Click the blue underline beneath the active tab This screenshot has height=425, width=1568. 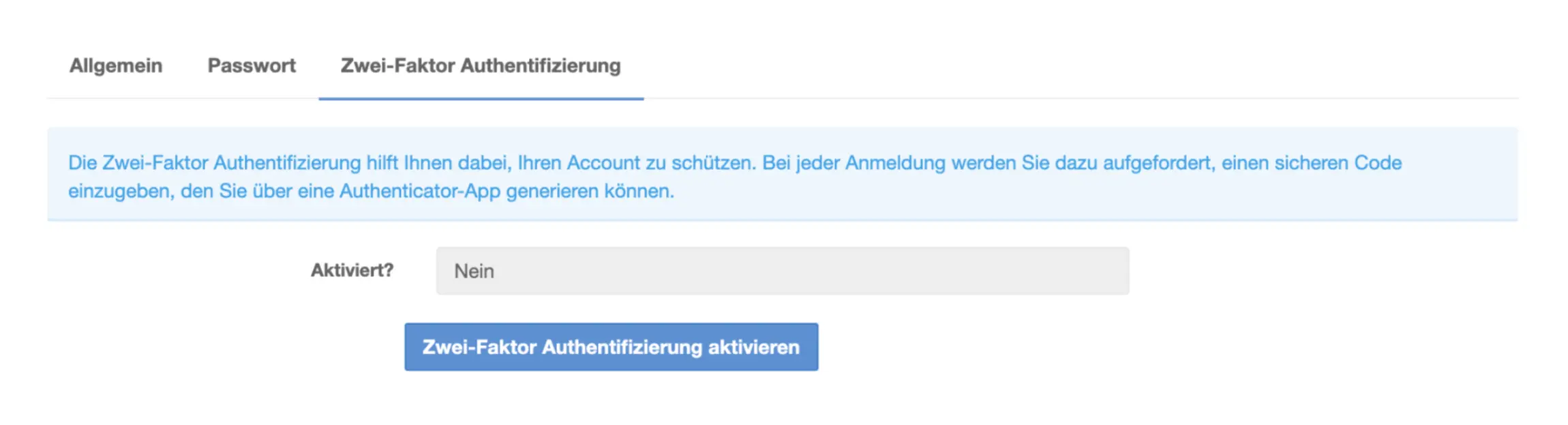pos(481,98)
